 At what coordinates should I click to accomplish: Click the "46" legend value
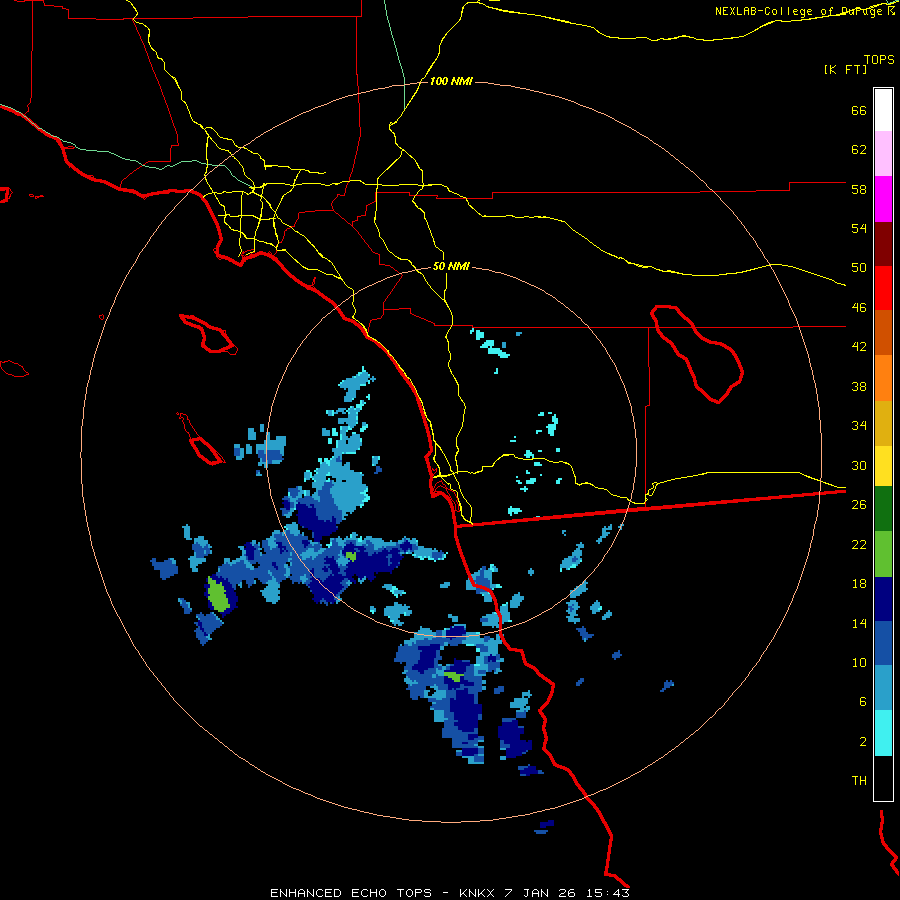click(x=859, y=308)
